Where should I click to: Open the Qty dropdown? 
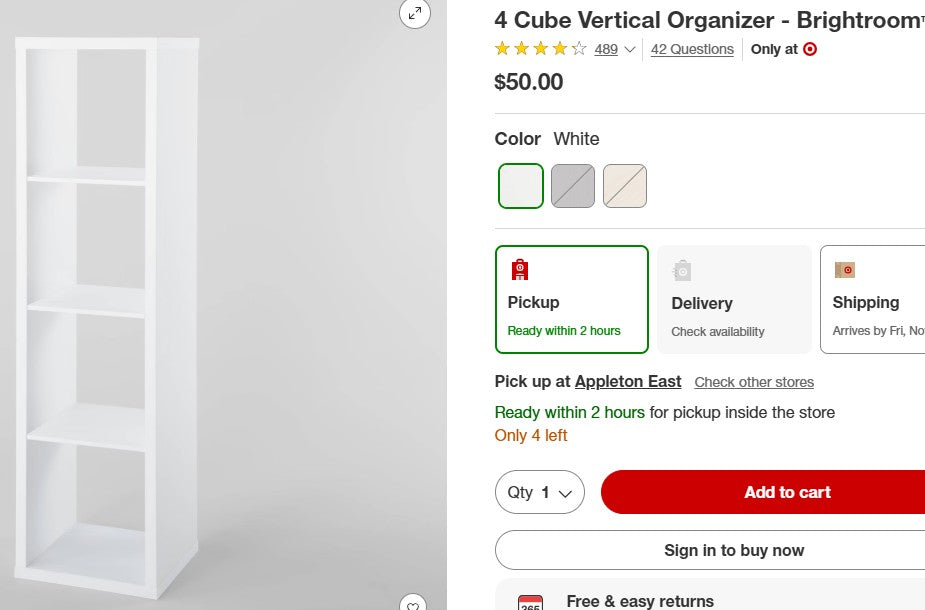[539, 492]
